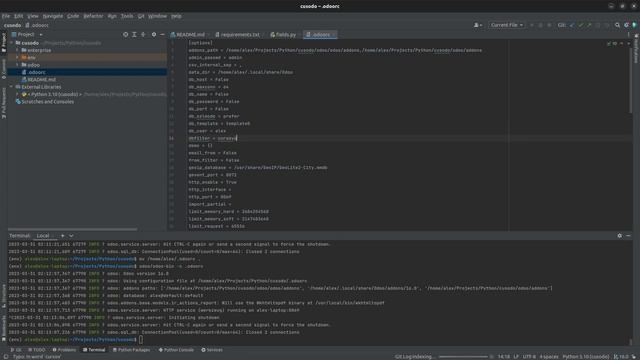Image resolution: width=640 pixels, height=360 pixels.
Task: Click the user account icon
Action: [478, 25]
